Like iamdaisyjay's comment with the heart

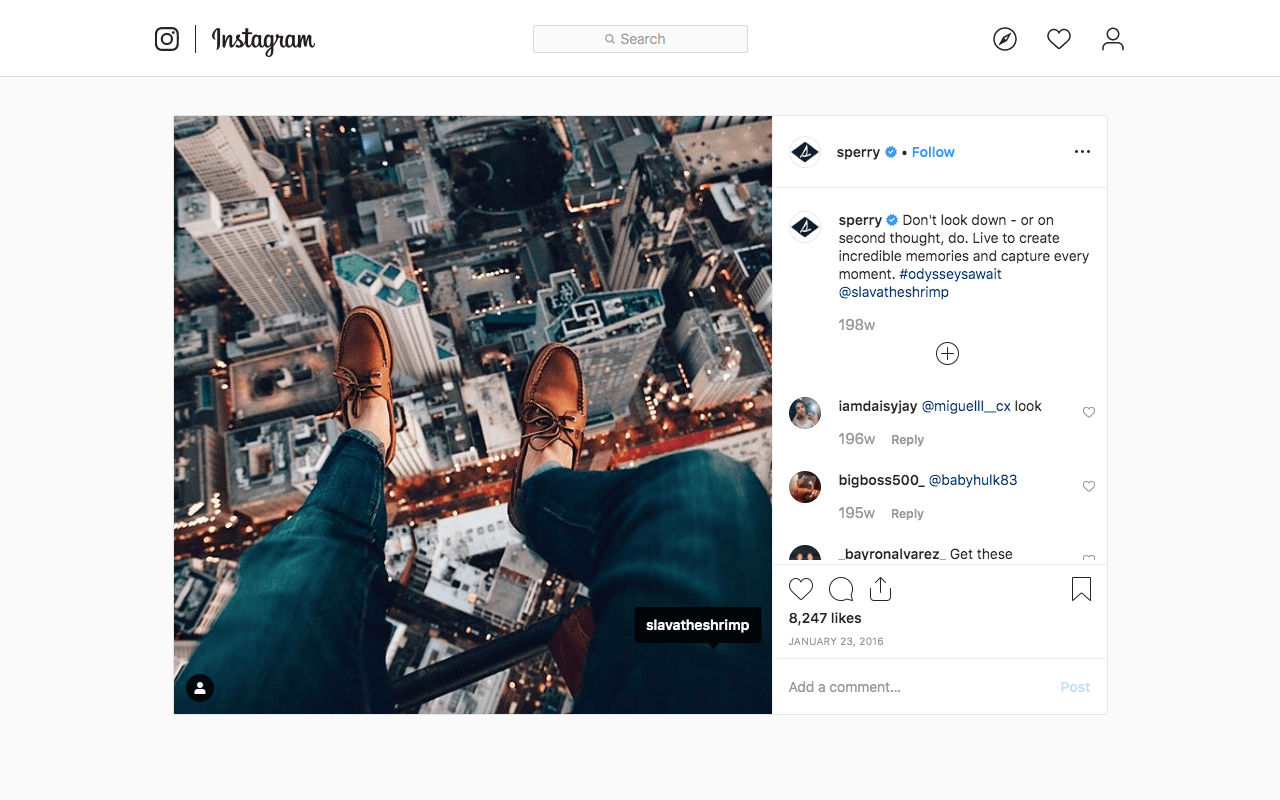(x=1089, y=412)
